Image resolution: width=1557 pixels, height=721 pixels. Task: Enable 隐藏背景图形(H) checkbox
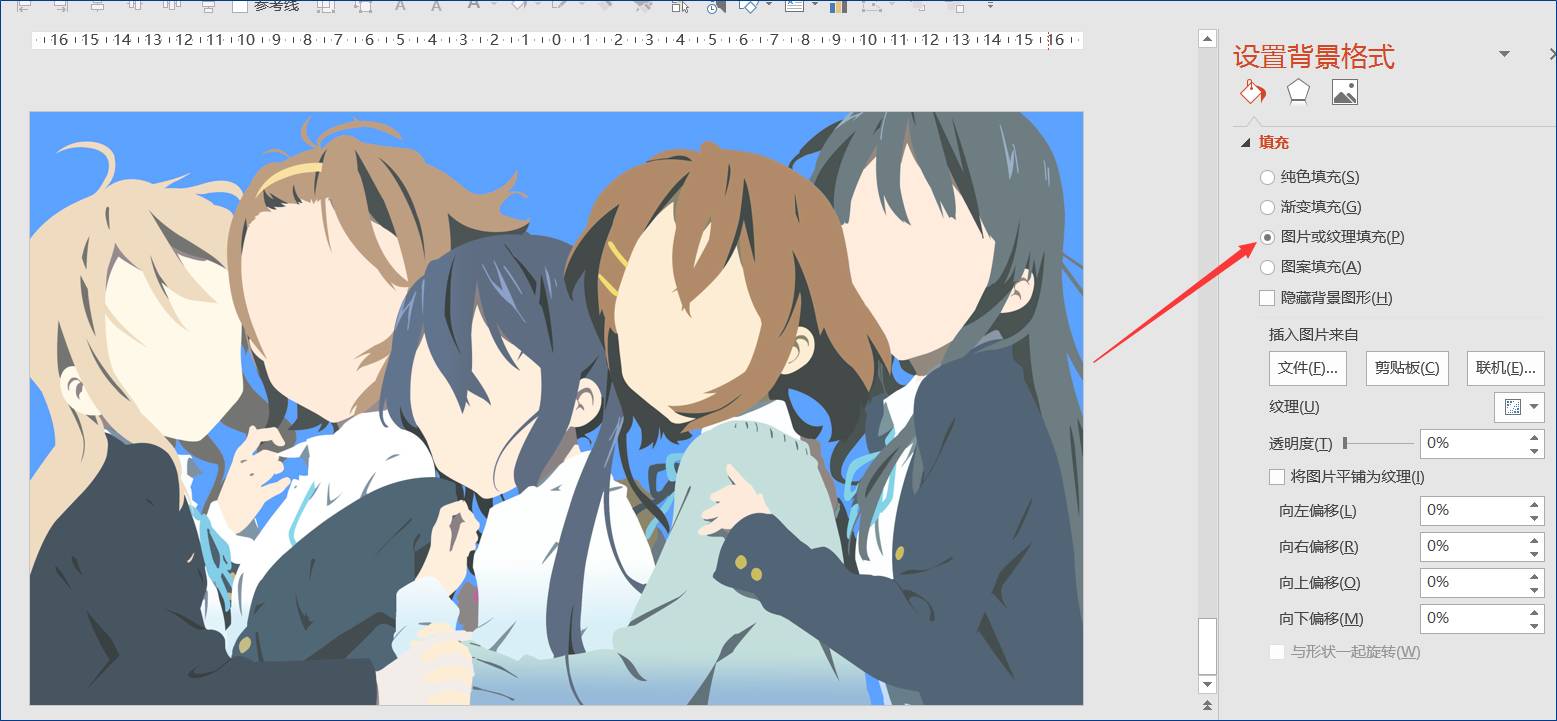[1267, 298]
